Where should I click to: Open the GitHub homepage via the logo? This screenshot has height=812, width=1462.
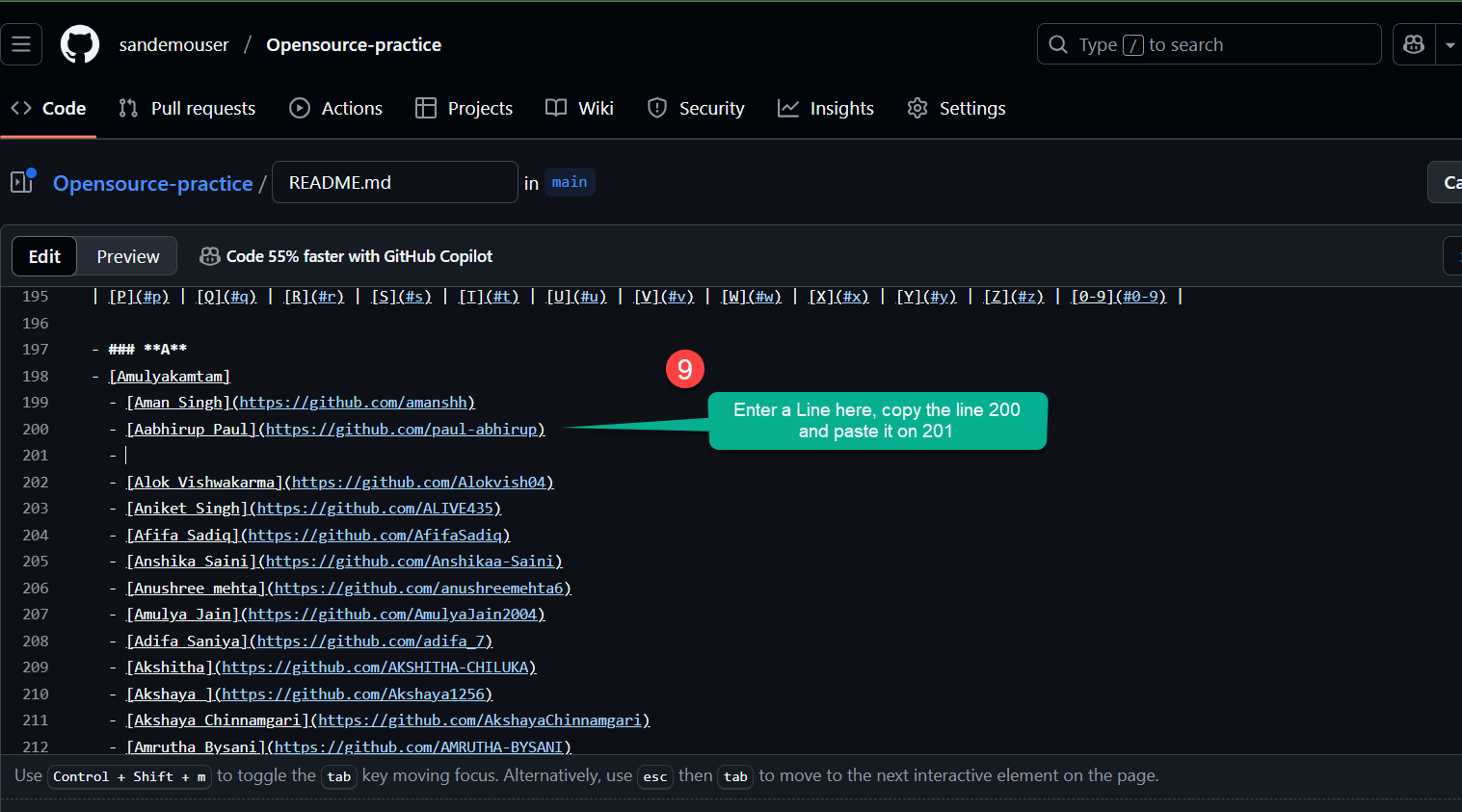coord(79,43)
